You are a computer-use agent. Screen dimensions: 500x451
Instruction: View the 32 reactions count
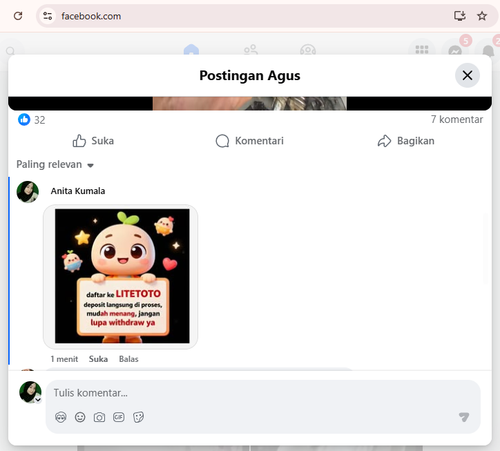[x=40, y=120]
